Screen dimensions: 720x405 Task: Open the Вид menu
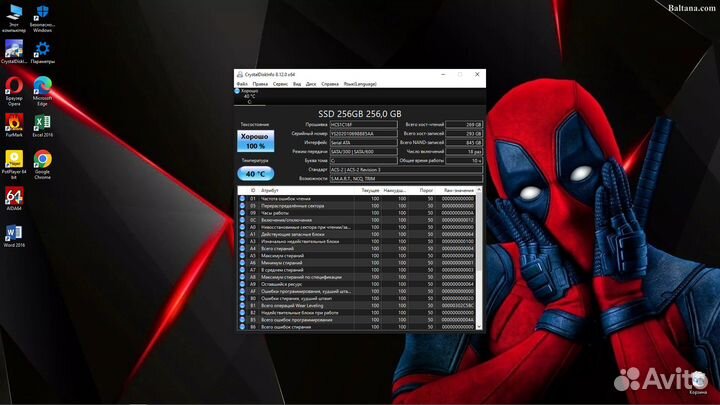click(297, 84)
